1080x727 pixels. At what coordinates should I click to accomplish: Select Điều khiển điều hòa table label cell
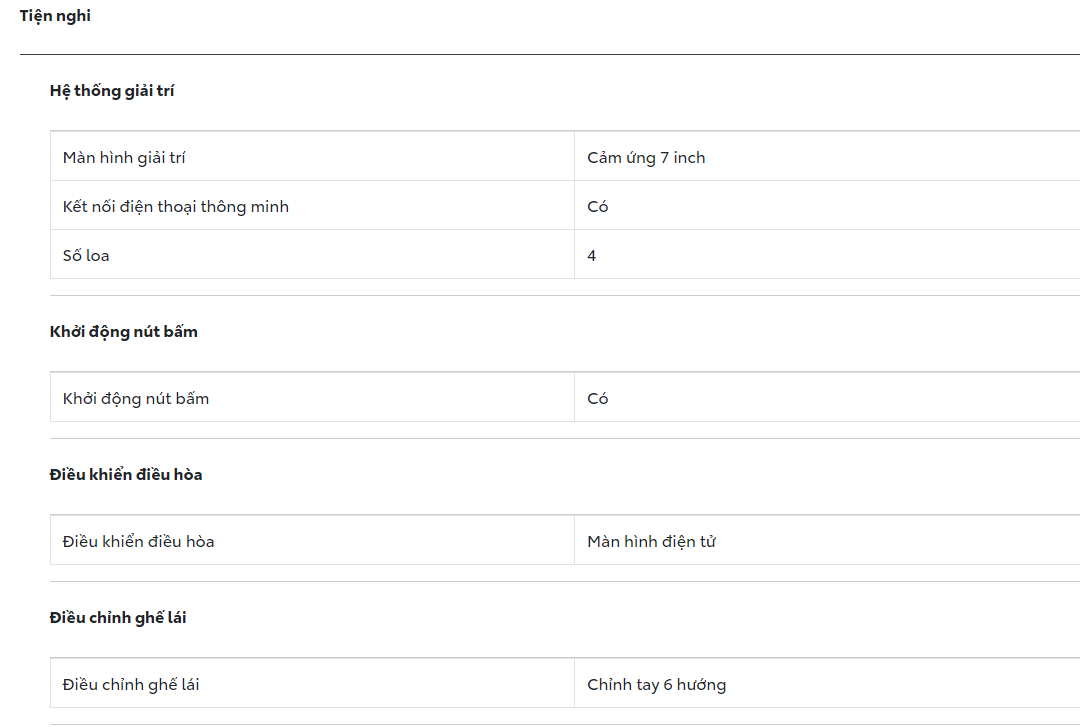tap(139, 542)
